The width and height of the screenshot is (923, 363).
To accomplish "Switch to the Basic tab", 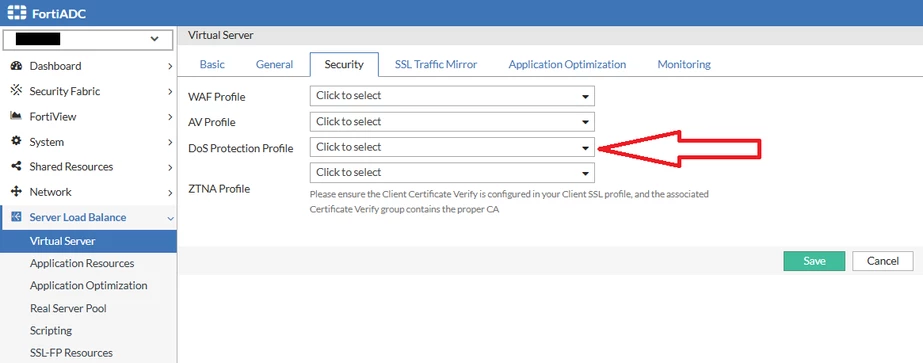I will pos(212,64).
